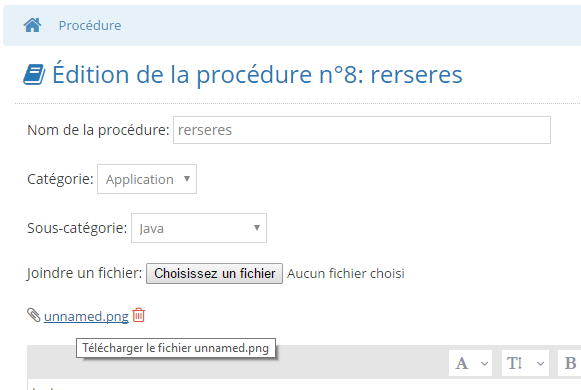581x390 pixels.
Task: Click the Sous-catégorie label text
Action: (77, 228)
